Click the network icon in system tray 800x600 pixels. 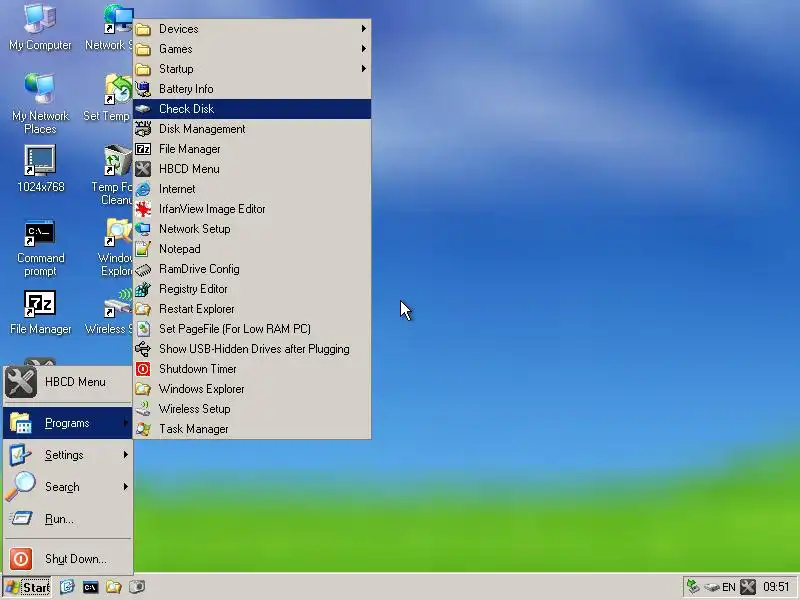click(693, 587)
